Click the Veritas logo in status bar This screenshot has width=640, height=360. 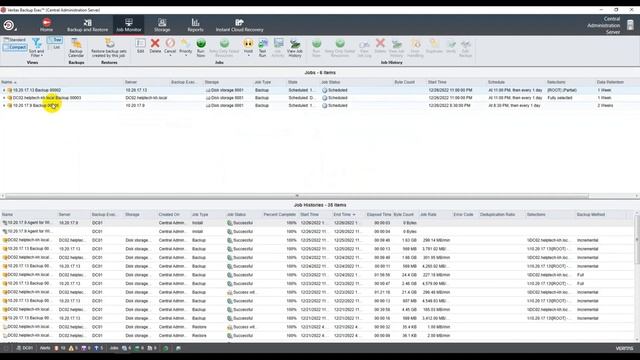(624, 348)
